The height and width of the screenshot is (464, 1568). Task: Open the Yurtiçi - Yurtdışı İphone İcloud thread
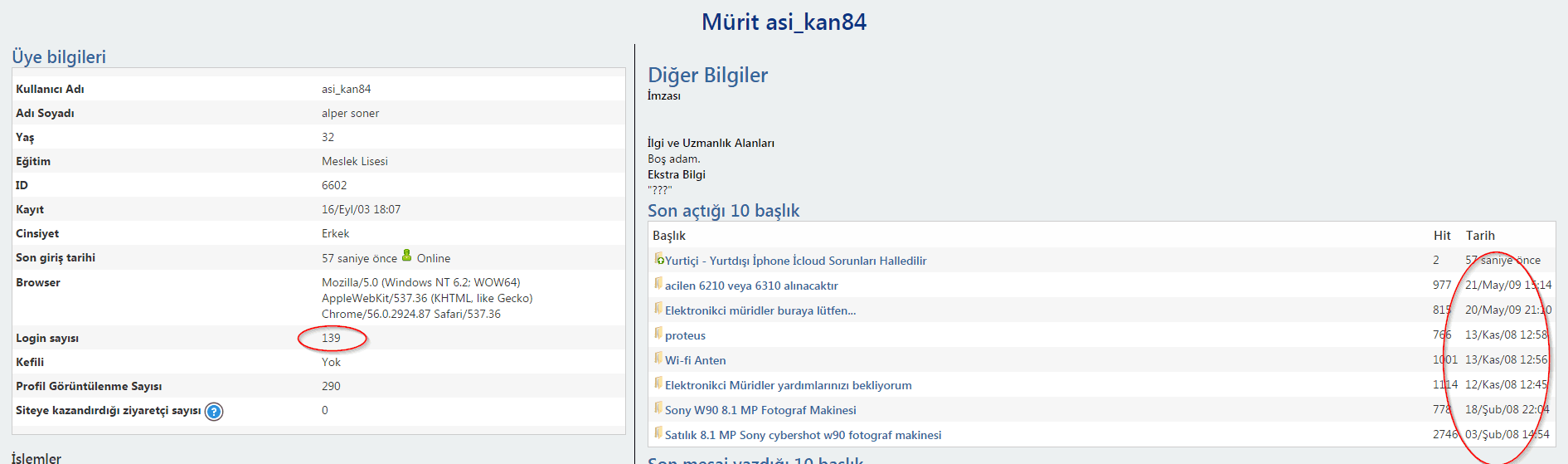pos(795,261)
